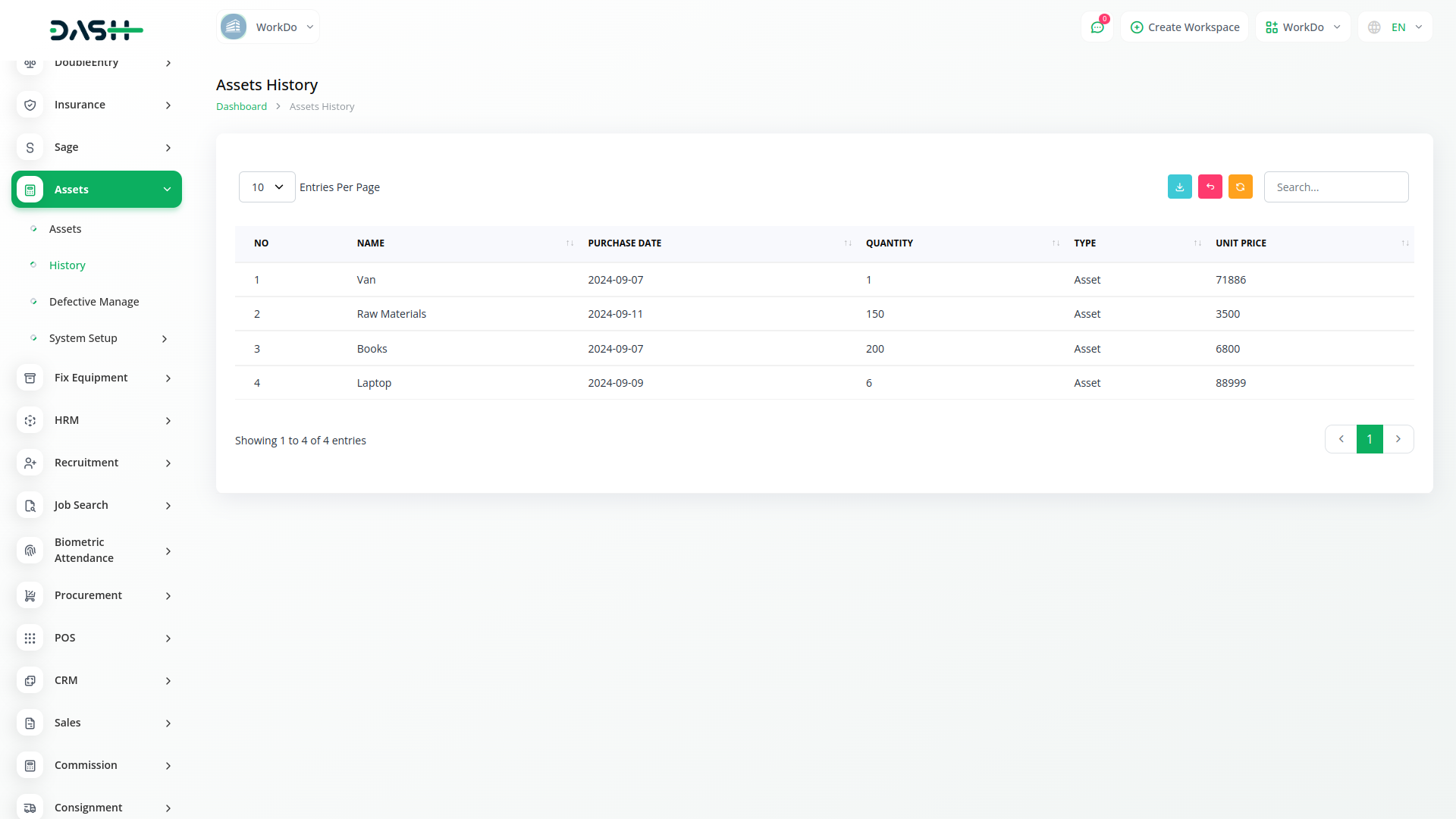Follow the Dashboard breadcrumb link
Viewport: 1456px width, 819px height.
pos(241,107)
